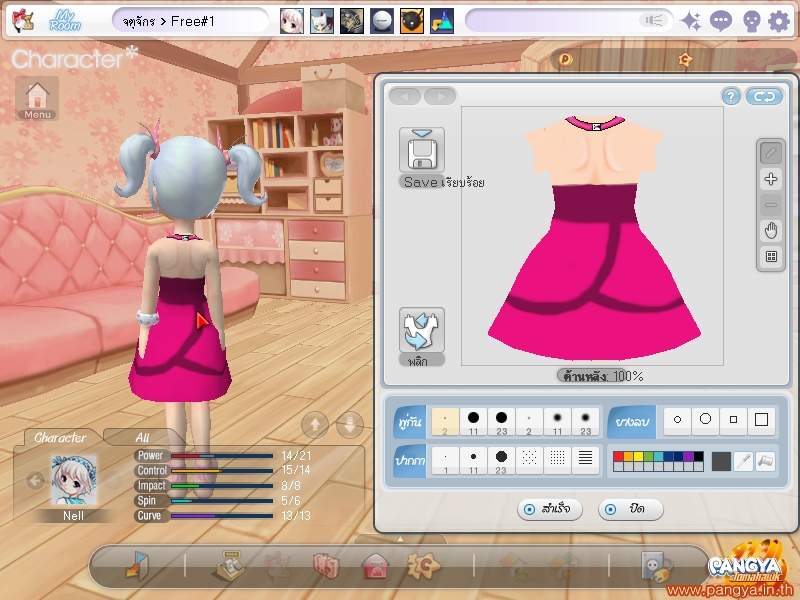This screenshot has width=800, height=600.
Task: Pick the teal color swatch
Action: 658,456
